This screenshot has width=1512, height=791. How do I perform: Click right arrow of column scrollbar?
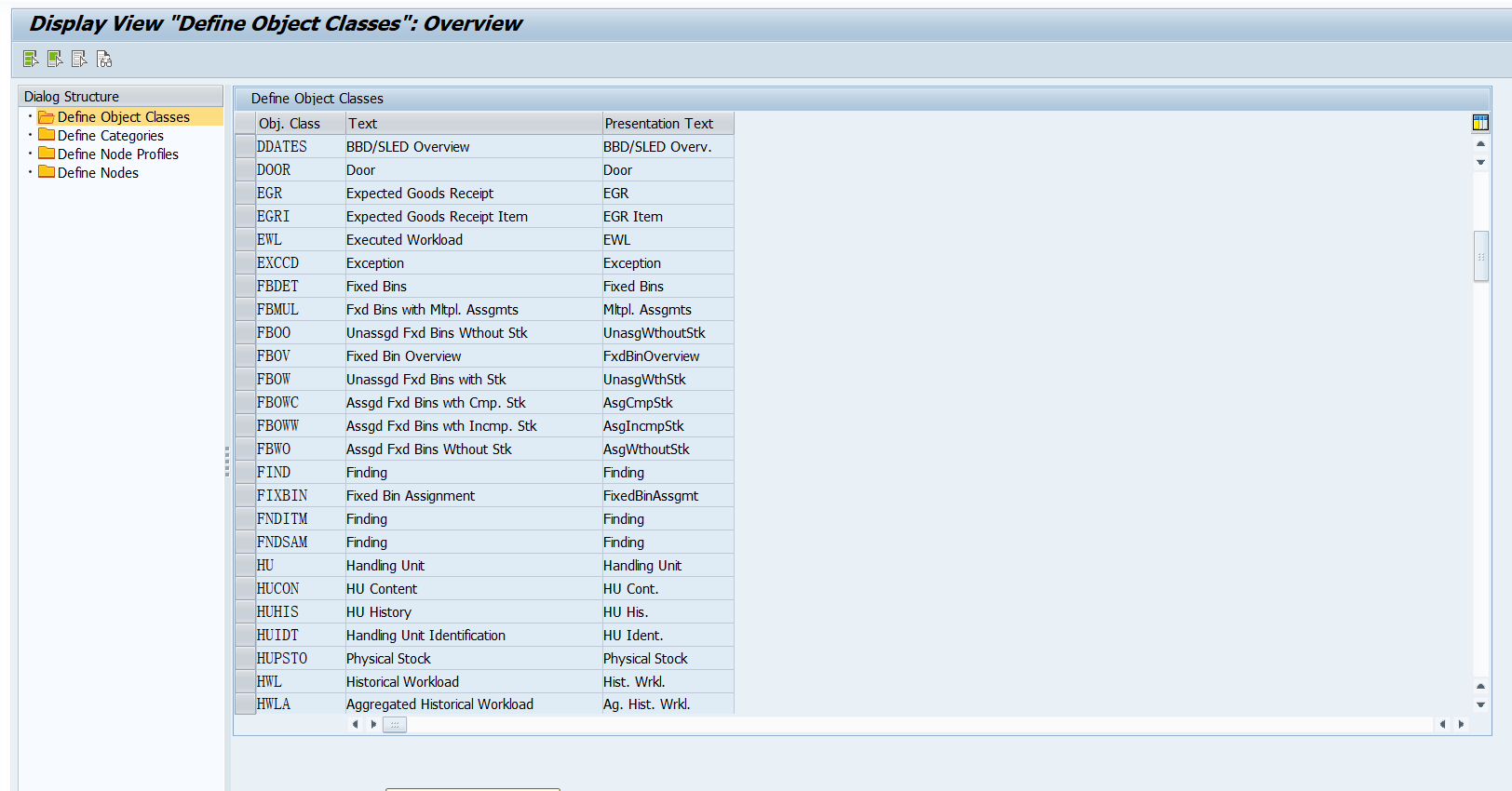click(x=373, y=724)
